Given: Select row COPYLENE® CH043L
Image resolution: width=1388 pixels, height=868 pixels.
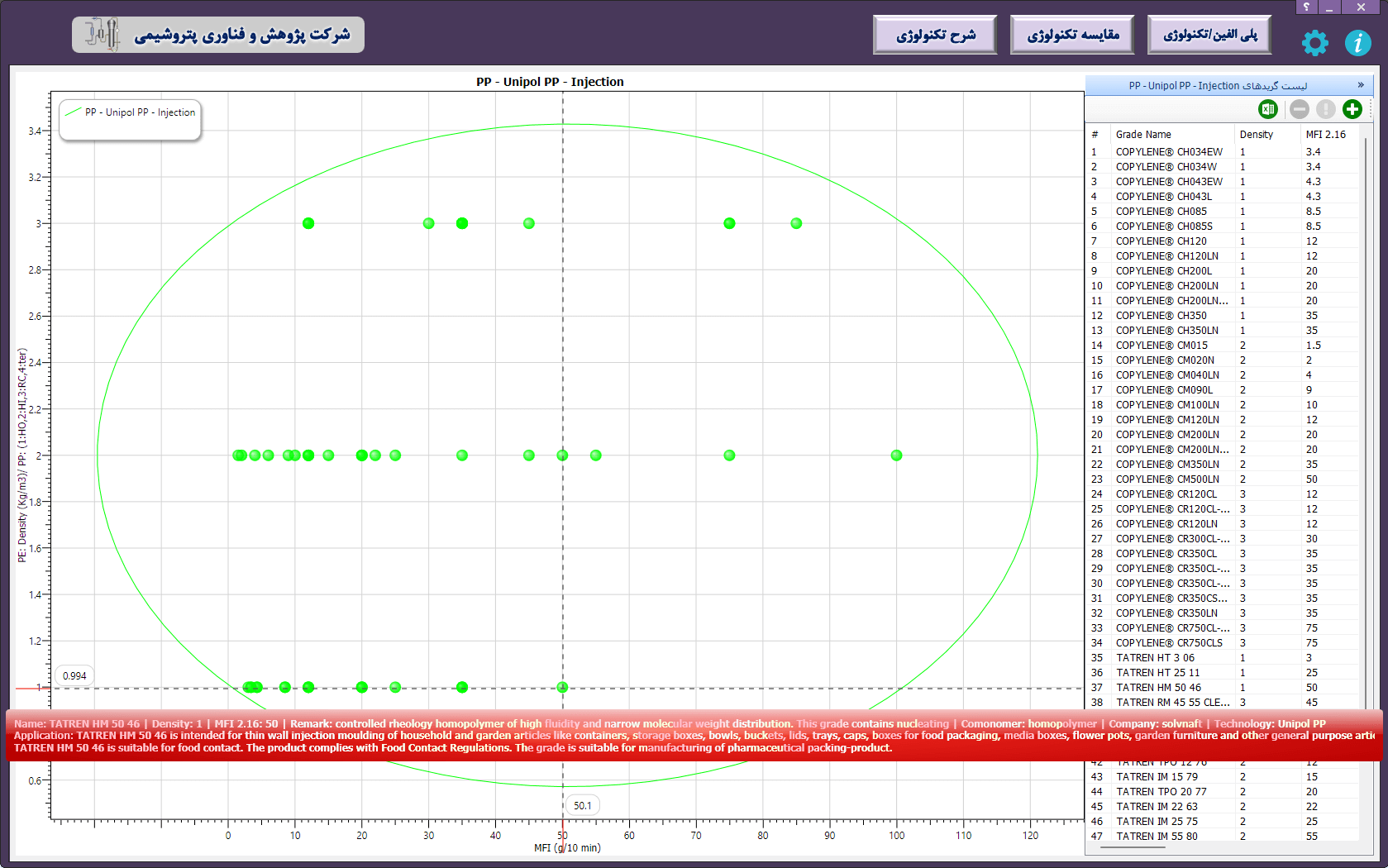Looking at the screenshot, I should [1222, 197].
